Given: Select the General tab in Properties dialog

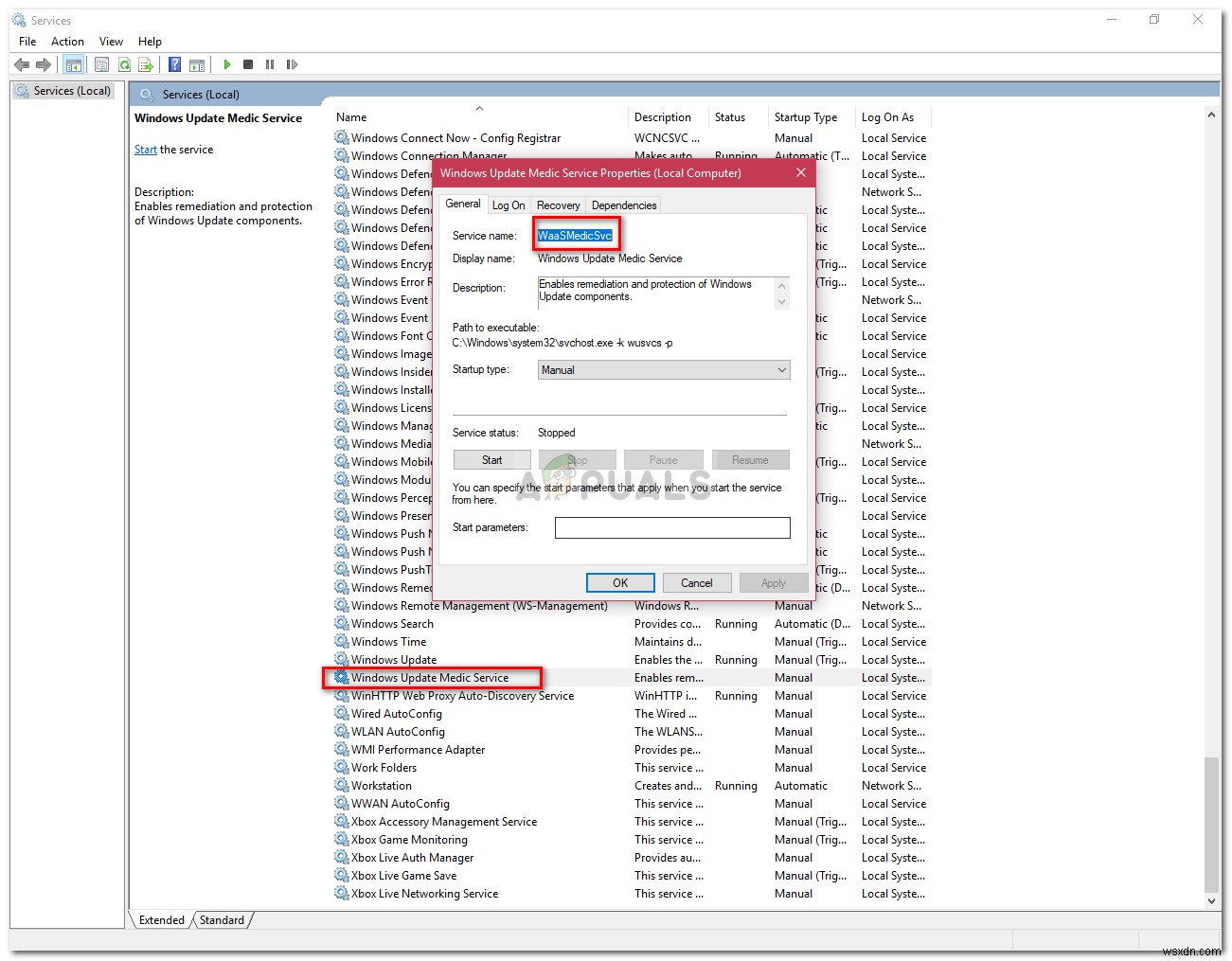Looking at the screenshot, I should click(x=463, y=204).
